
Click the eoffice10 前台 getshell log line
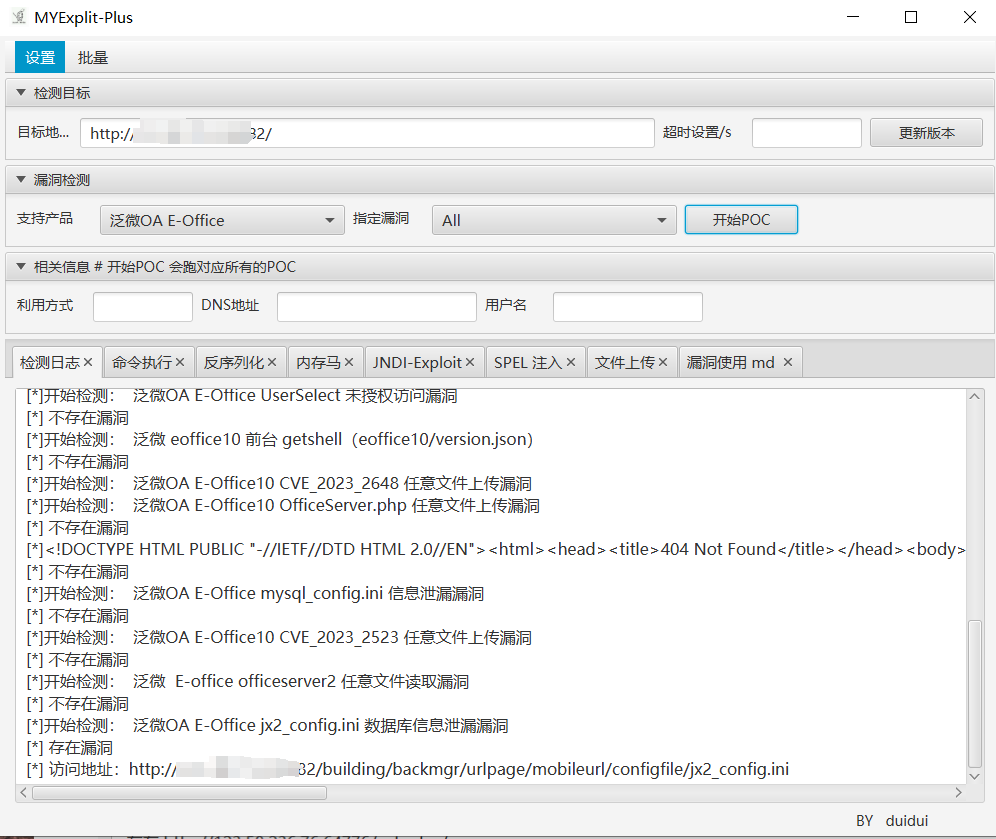point(279,440)
